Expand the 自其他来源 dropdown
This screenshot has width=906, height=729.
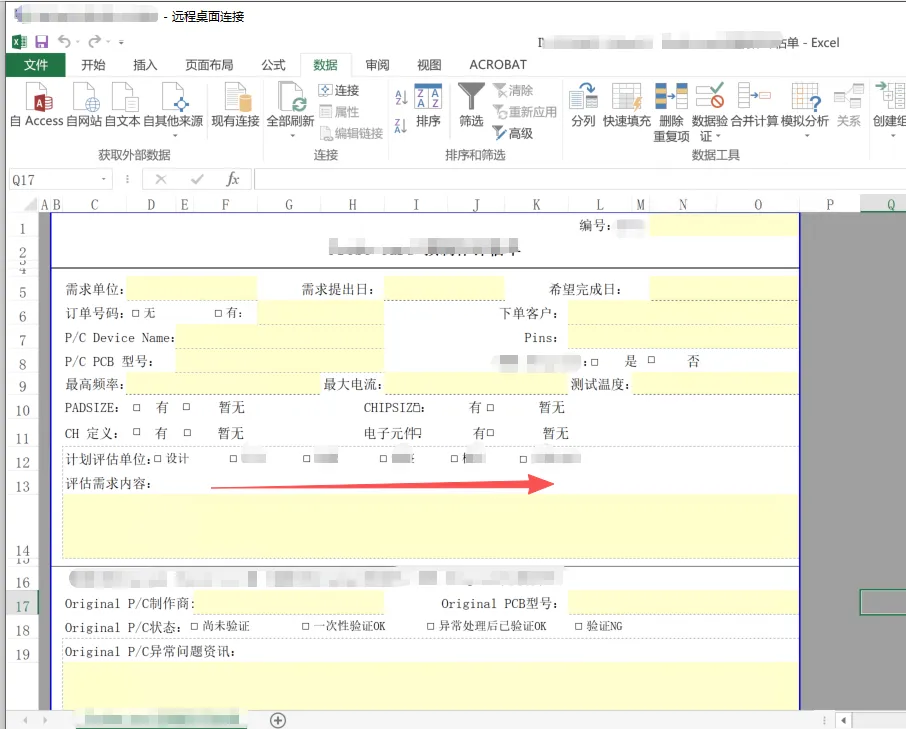tap(174, 136)
